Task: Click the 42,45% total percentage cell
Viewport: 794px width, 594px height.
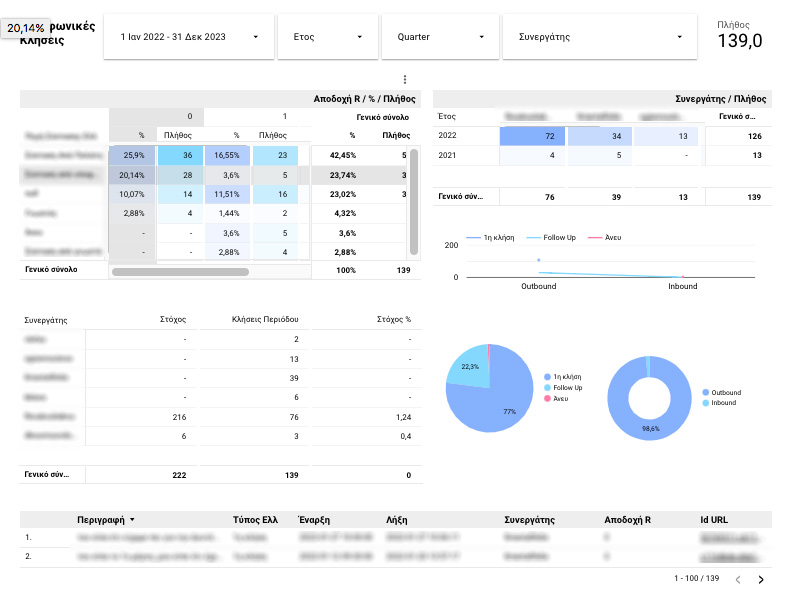Action: tap(343, 155)
